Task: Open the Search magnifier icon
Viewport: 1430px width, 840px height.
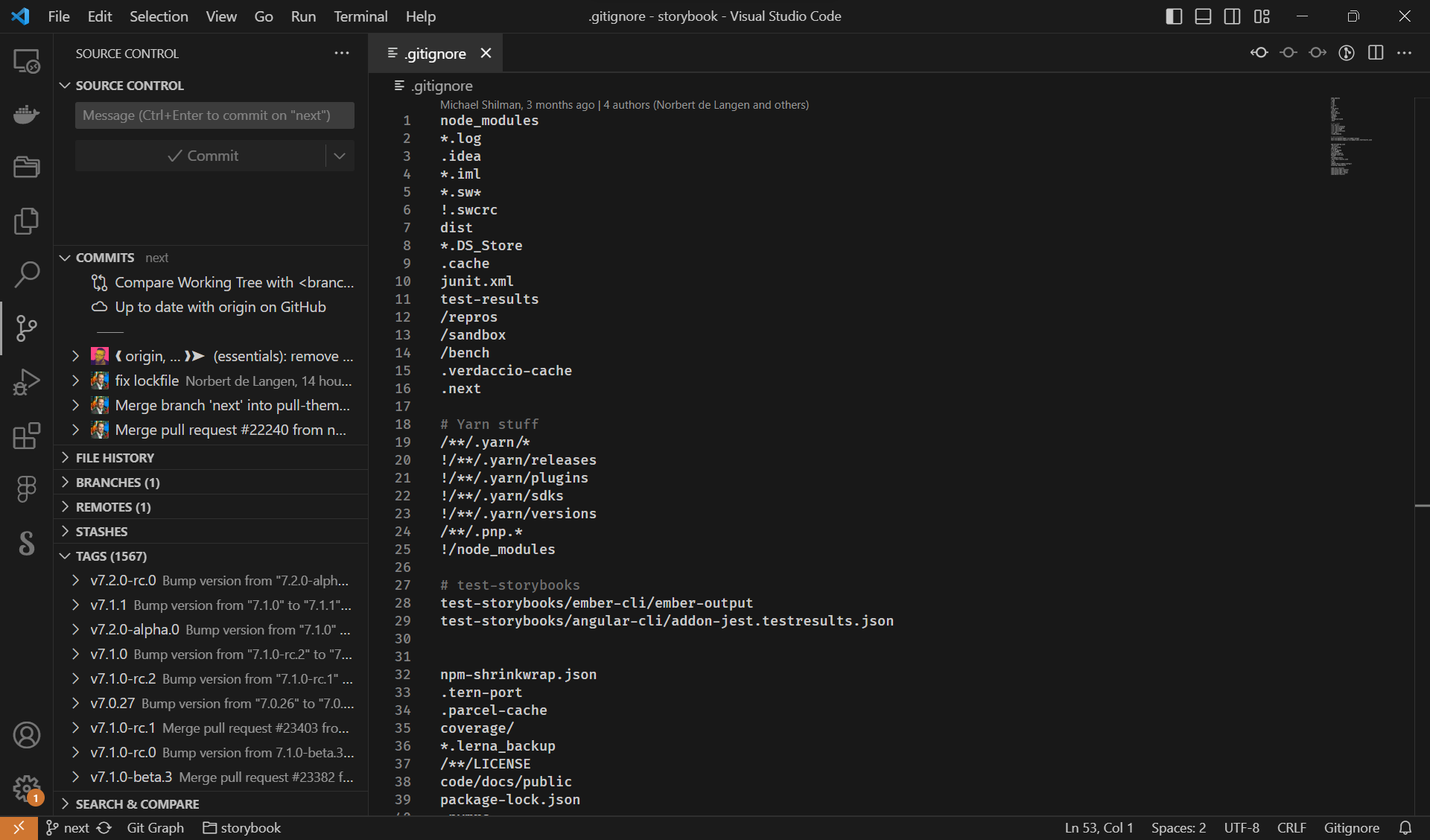Action: (x=27, y=275)
